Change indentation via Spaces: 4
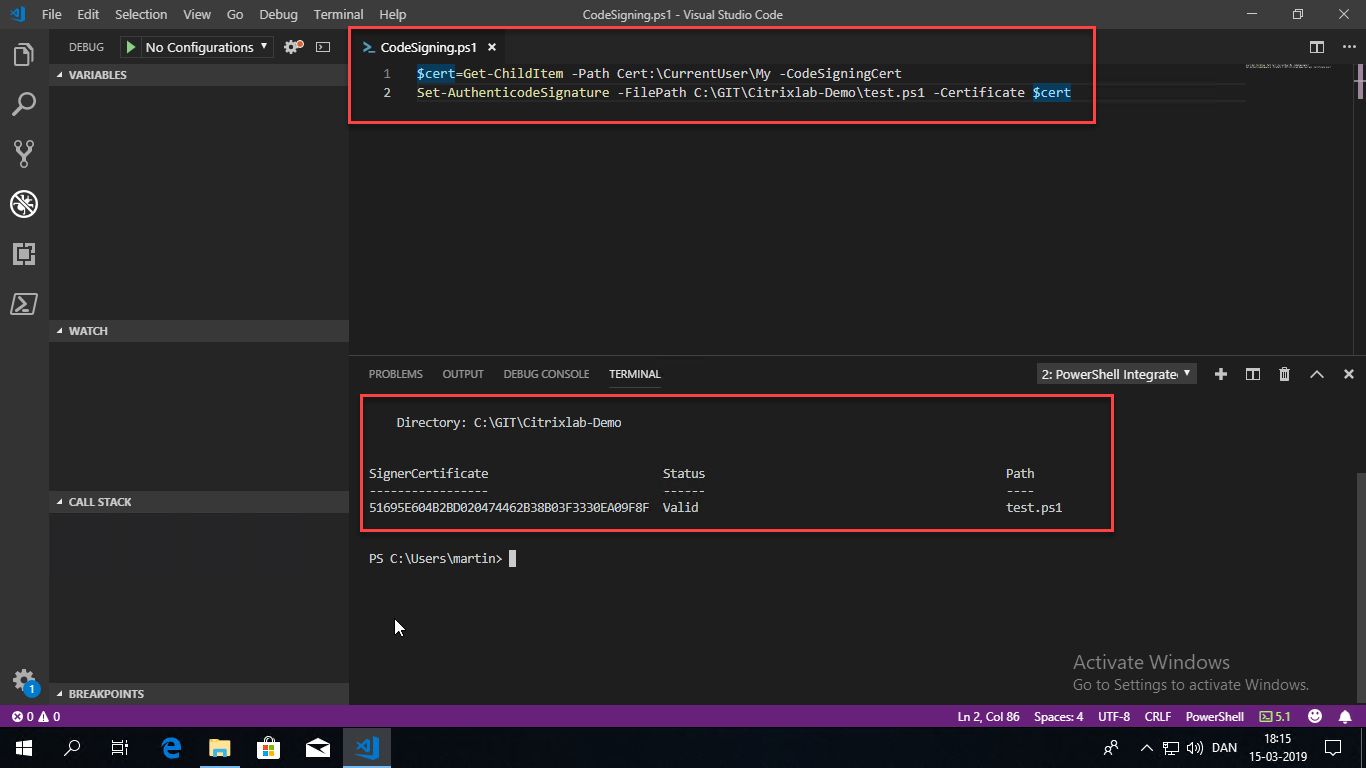This screenshot has height=768, width=1366. tap(1059, 716)
